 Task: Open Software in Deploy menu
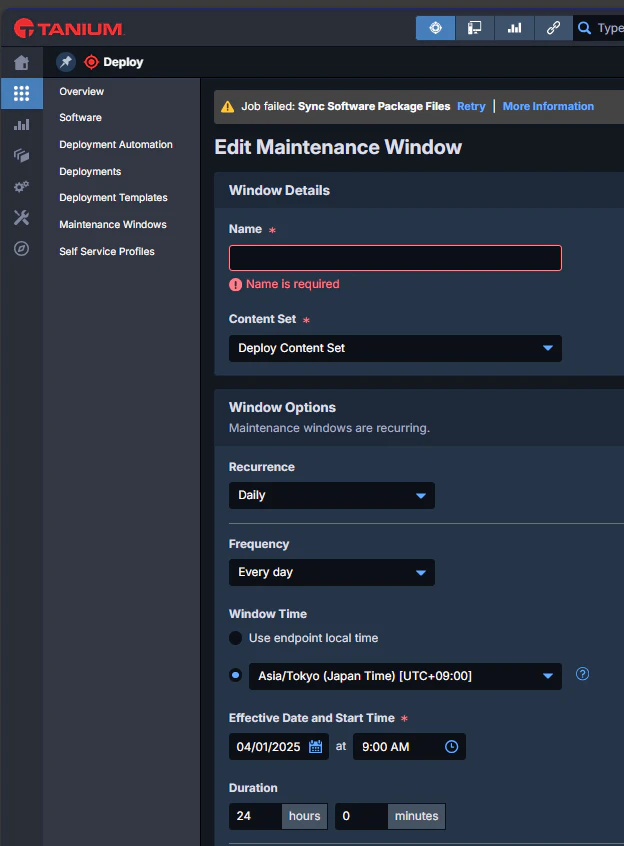tap(80, 118)
